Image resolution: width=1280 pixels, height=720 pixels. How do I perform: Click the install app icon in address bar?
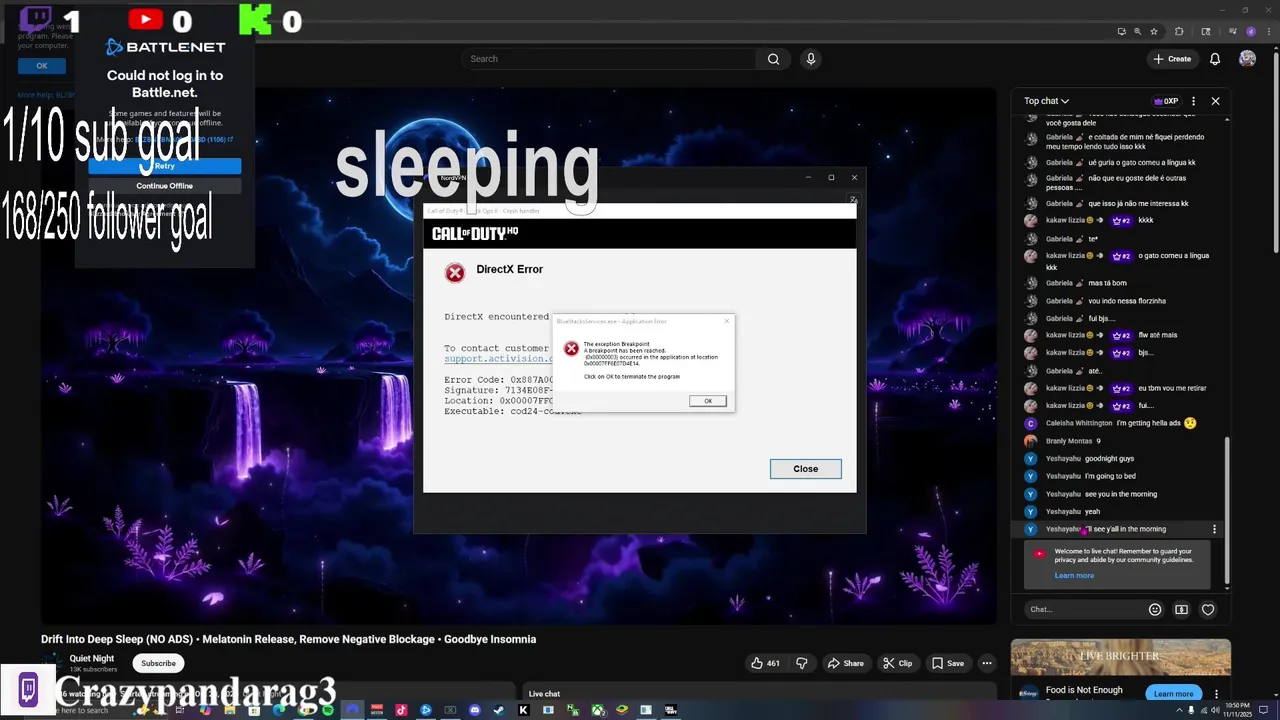1121,31
